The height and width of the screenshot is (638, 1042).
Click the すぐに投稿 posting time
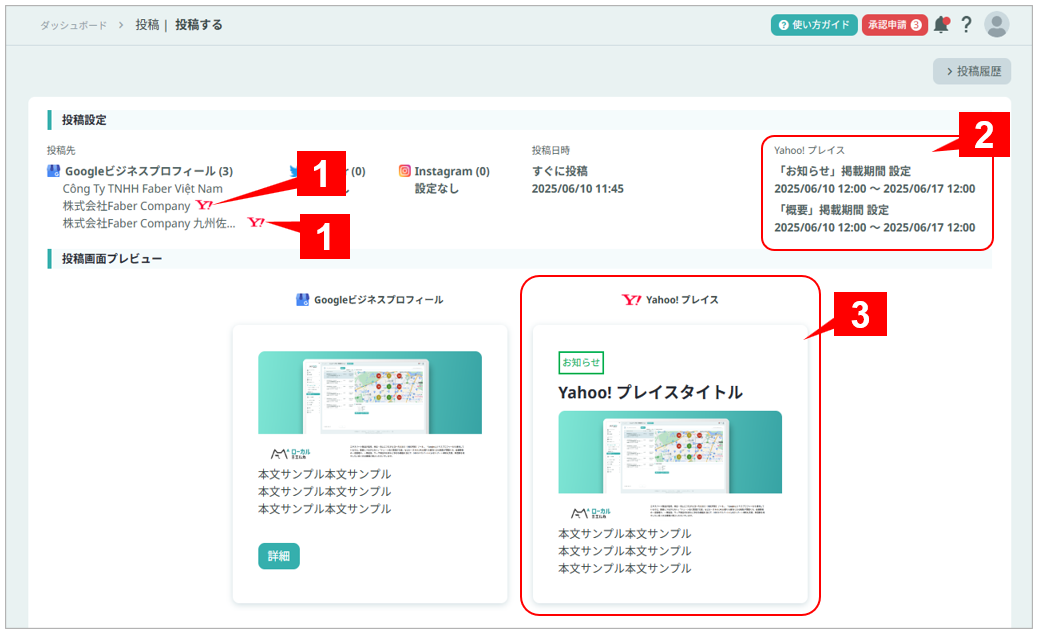pos(560,171)
